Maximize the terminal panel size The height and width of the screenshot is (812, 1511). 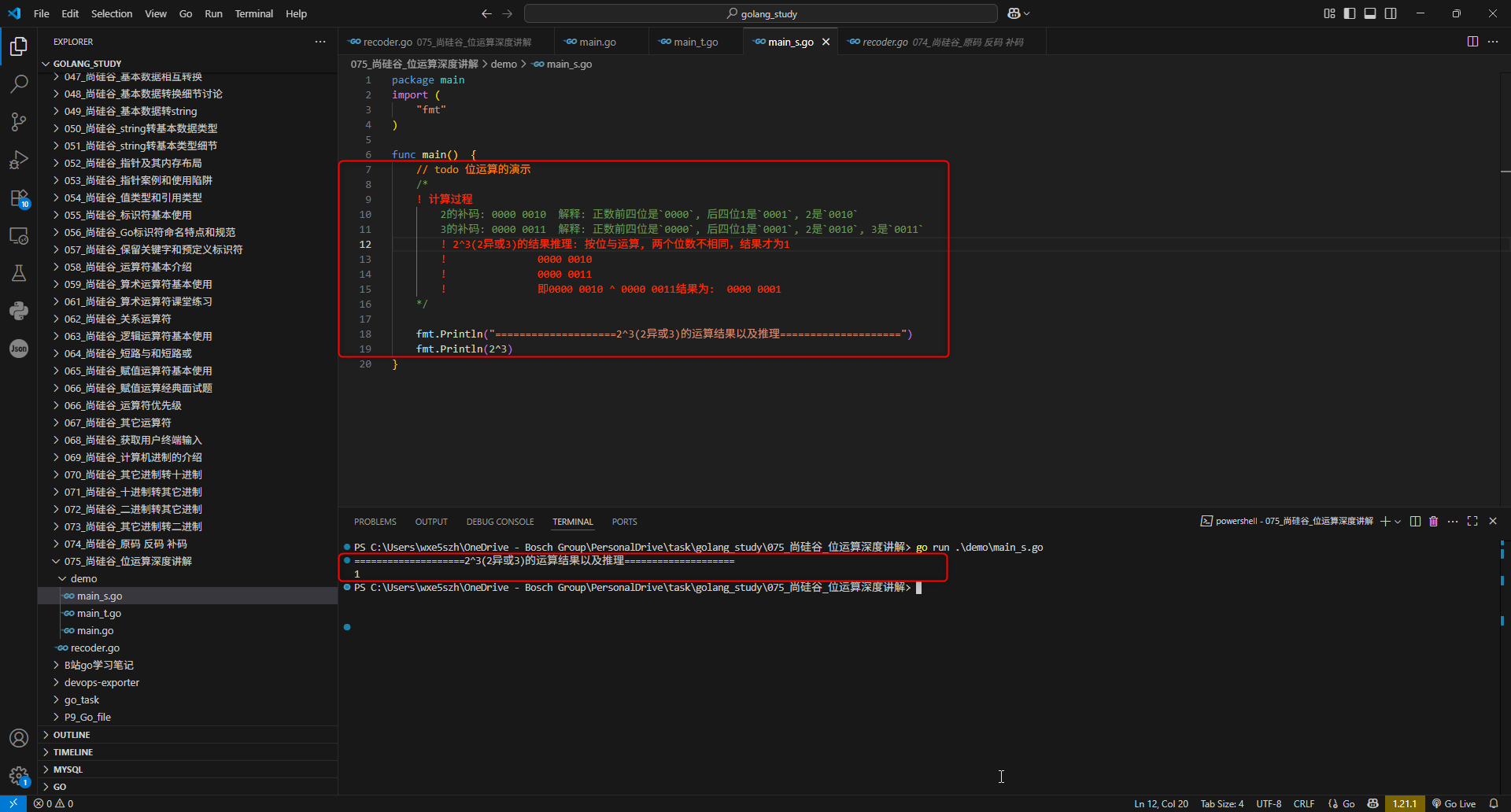pos(1472,521)
